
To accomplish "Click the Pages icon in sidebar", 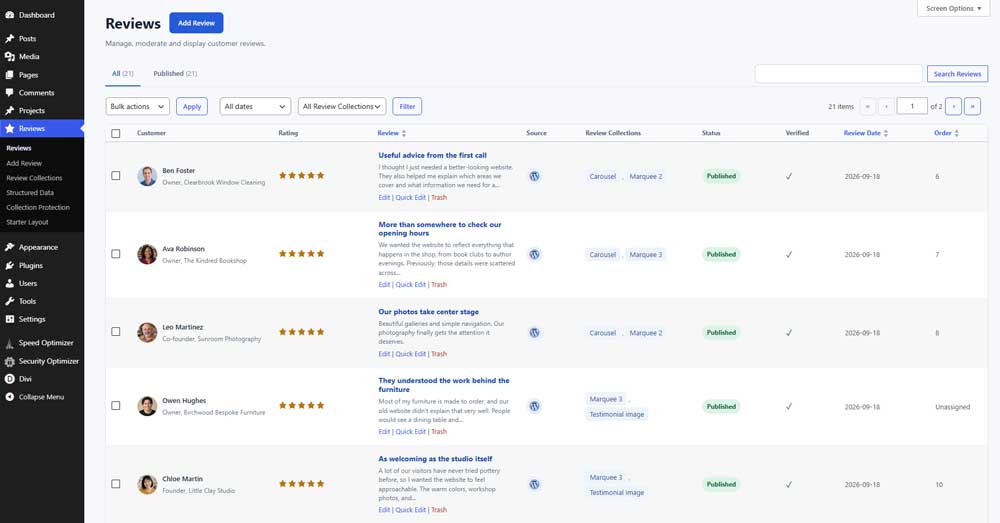I will [10, 75].
